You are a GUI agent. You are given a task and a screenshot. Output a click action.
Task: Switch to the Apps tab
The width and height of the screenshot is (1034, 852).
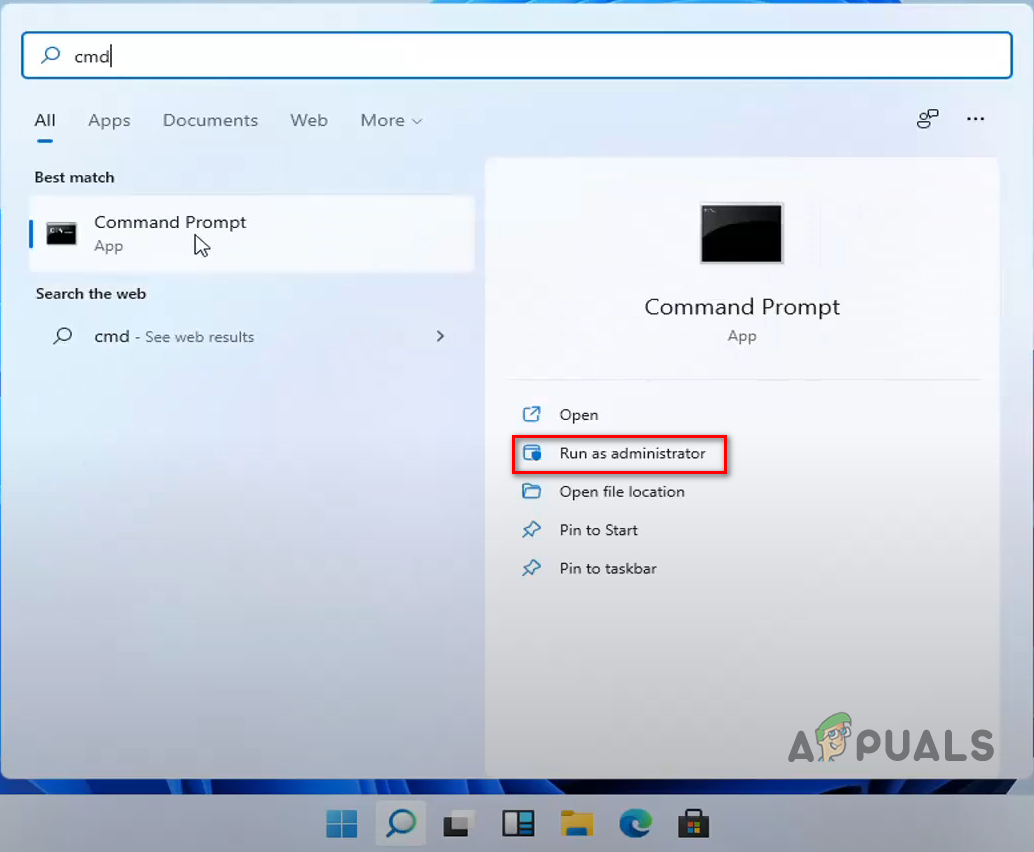(109, 121)
